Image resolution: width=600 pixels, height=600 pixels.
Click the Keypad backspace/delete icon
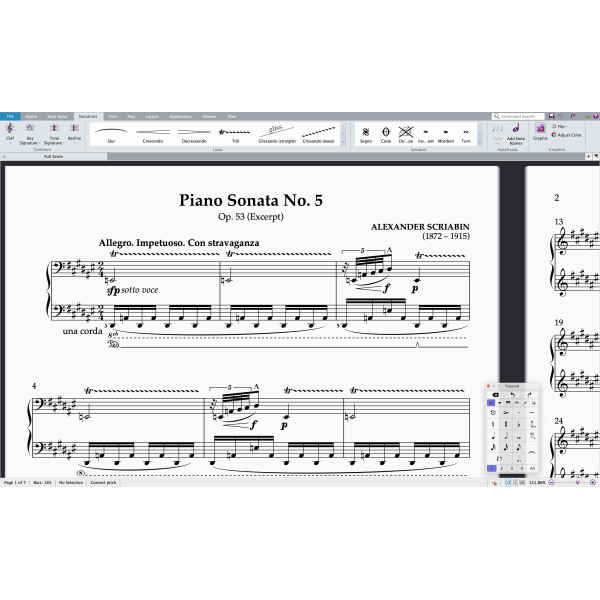495,395
